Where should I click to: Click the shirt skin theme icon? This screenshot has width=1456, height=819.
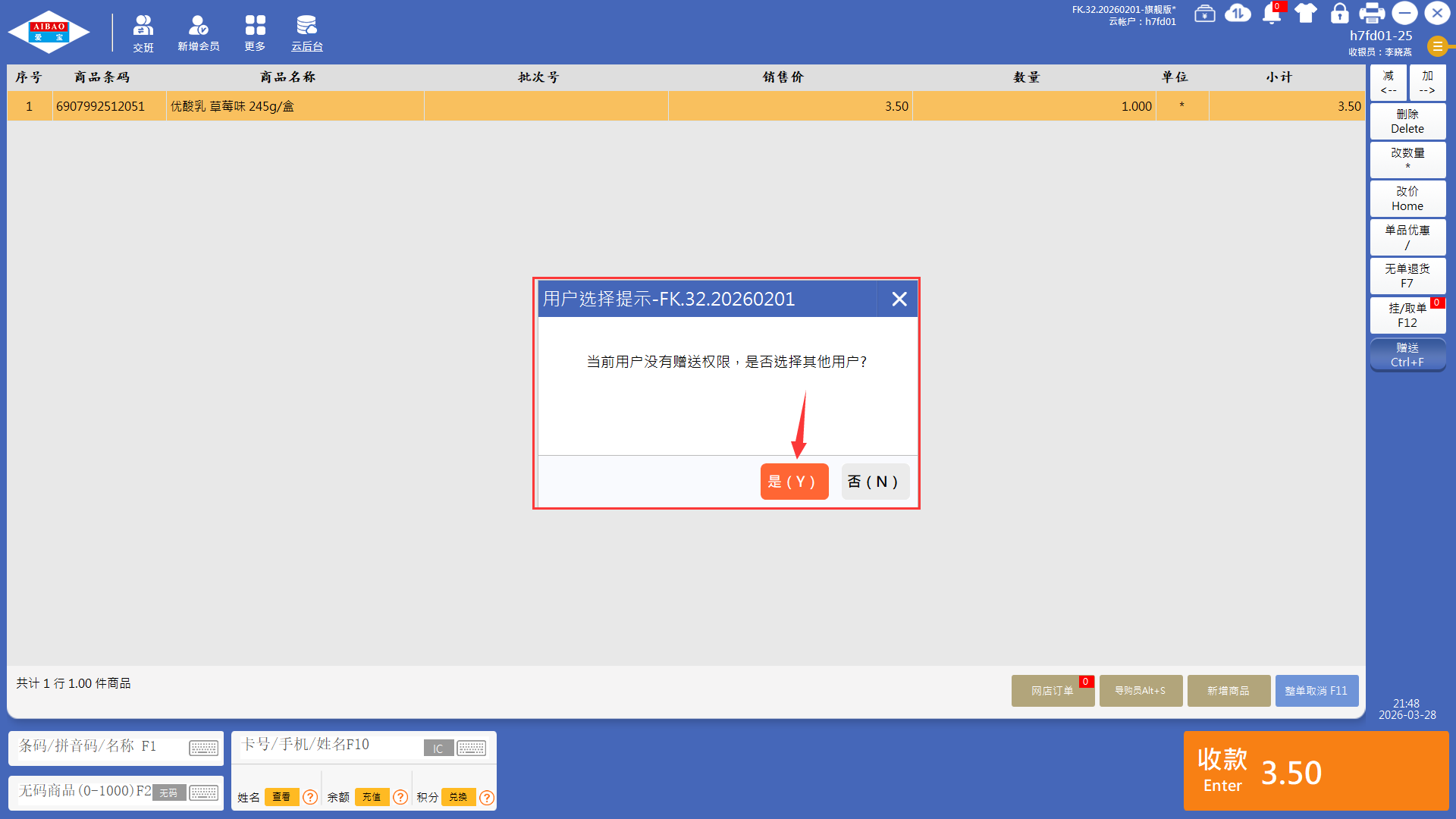1306,14
